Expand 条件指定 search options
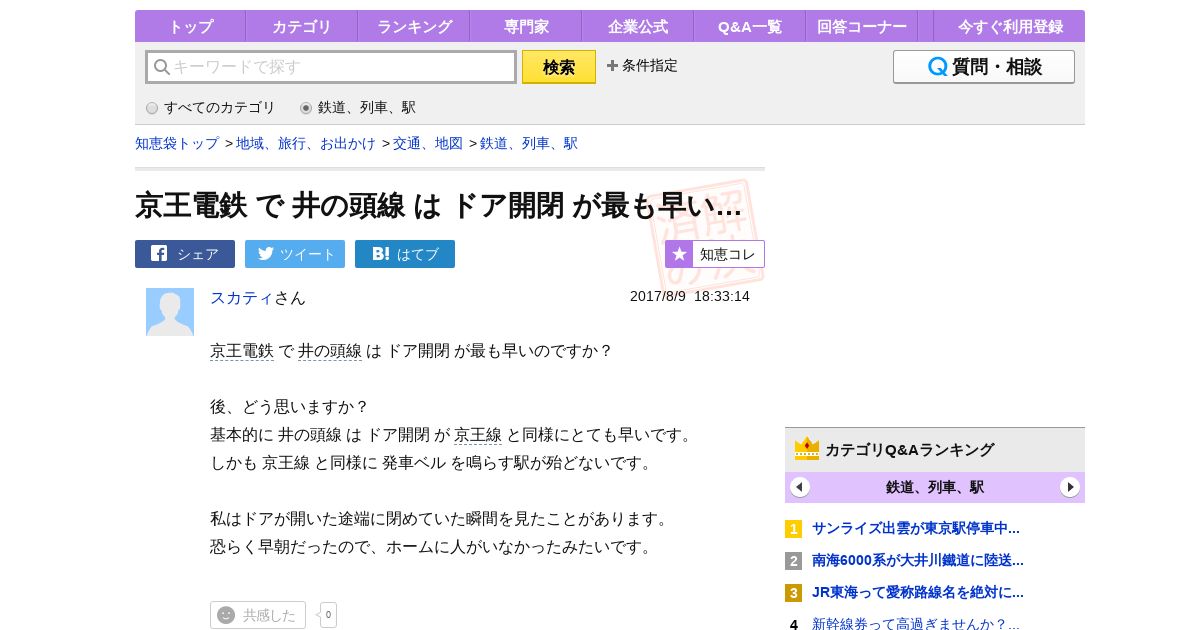The height and width of the screenshot is (630, 1200). (642, 66)
